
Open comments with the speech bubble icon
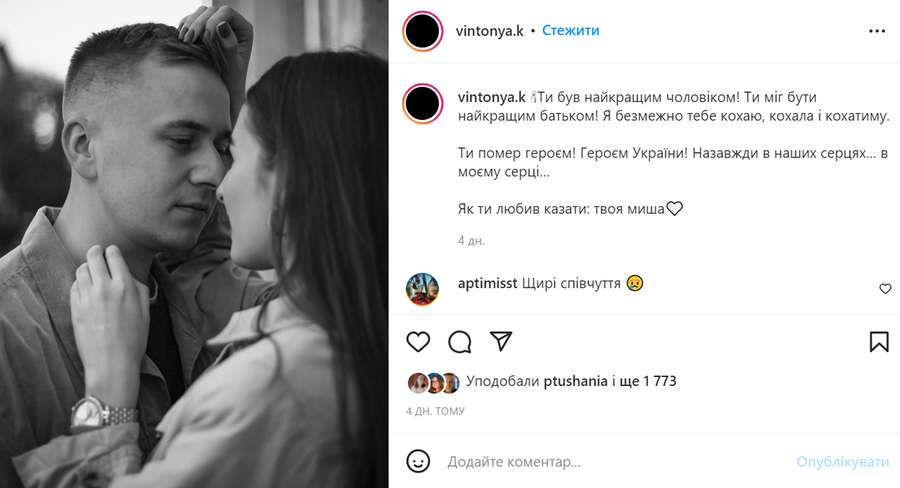click(460, 342)
